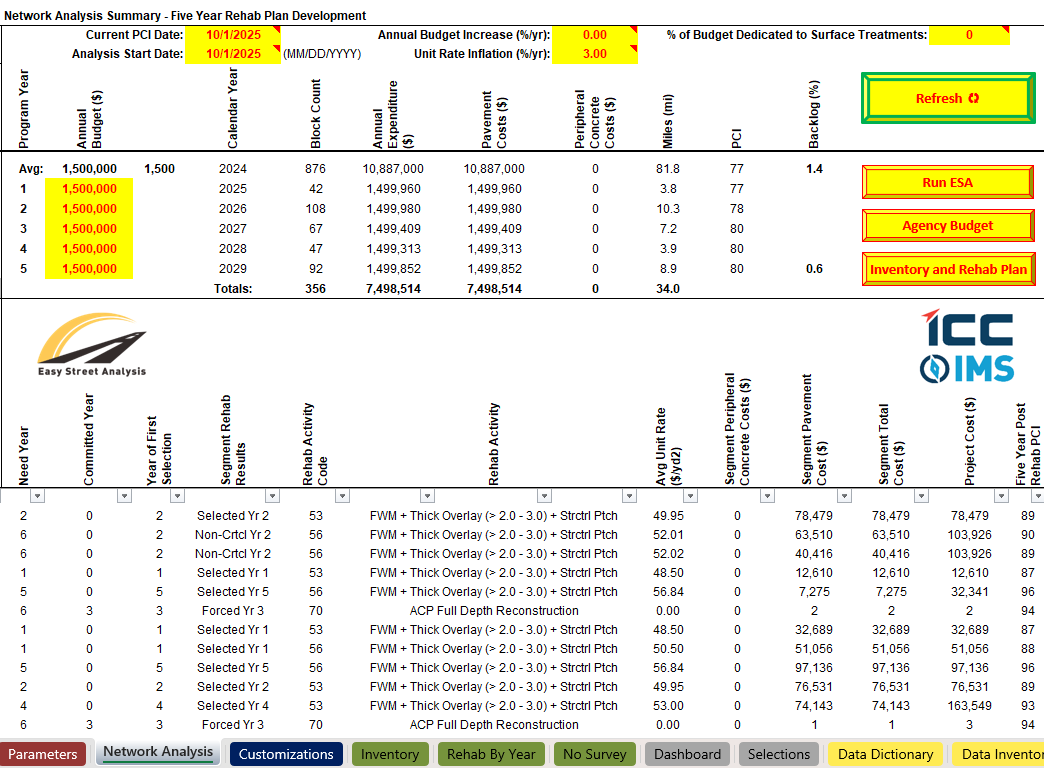The height and width of the screenshot is (768, 1044).
Task: Expand the Project Cost filter dropdown
Action: (x=999, y=496)
